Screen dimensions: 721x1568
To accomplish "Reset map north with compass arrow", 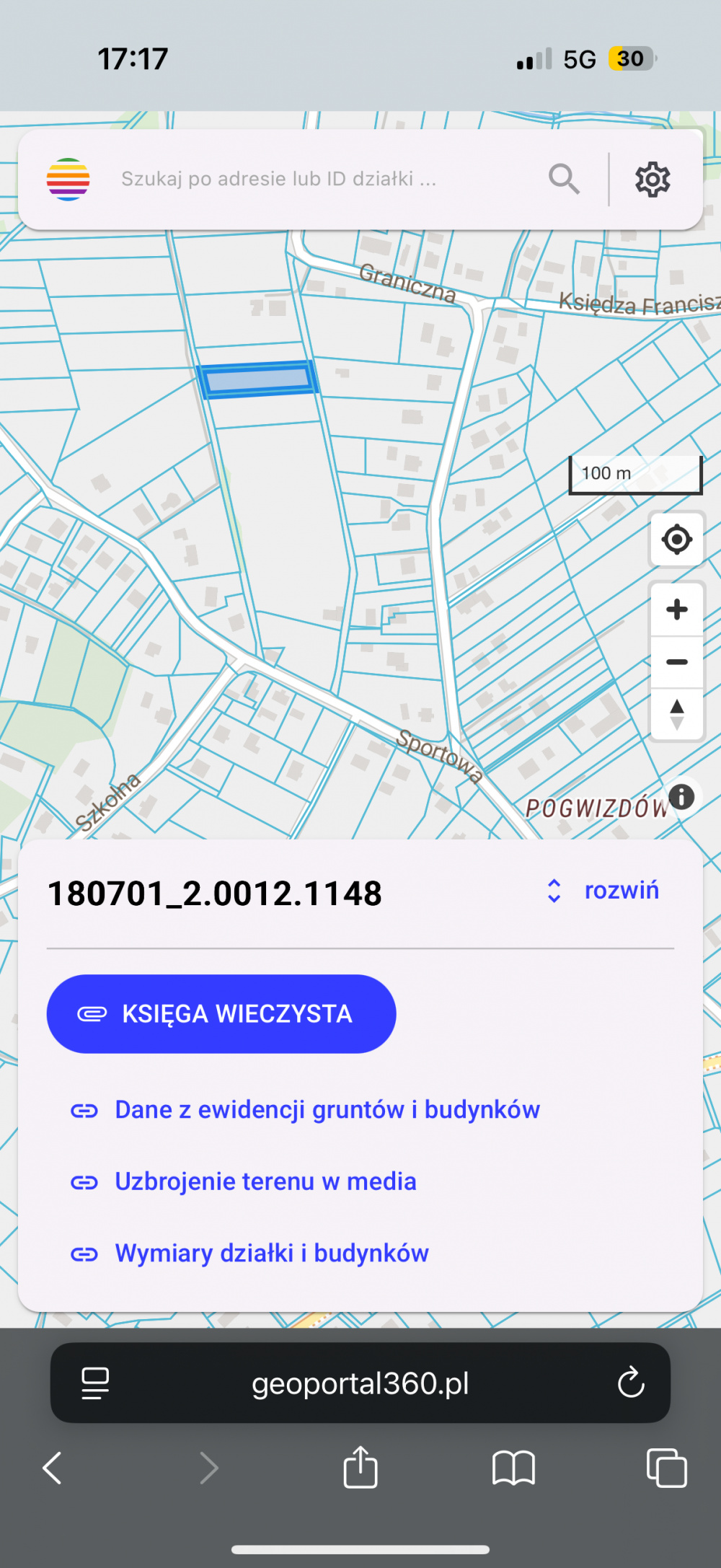I will point(676,715).
